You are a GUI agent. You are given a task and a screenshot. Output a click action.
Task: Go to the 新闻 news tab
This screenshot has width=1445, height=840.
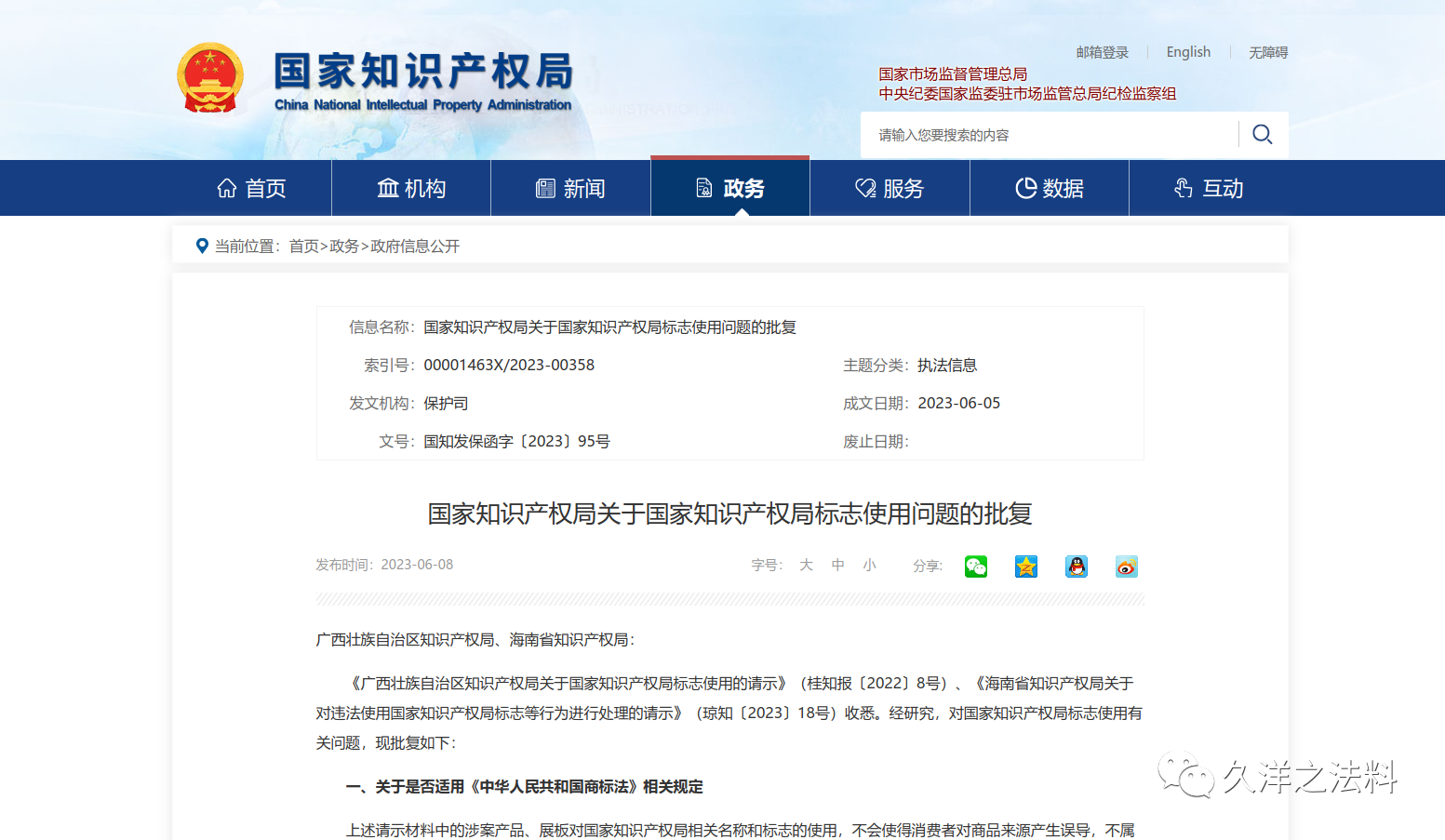pos(570,189)
